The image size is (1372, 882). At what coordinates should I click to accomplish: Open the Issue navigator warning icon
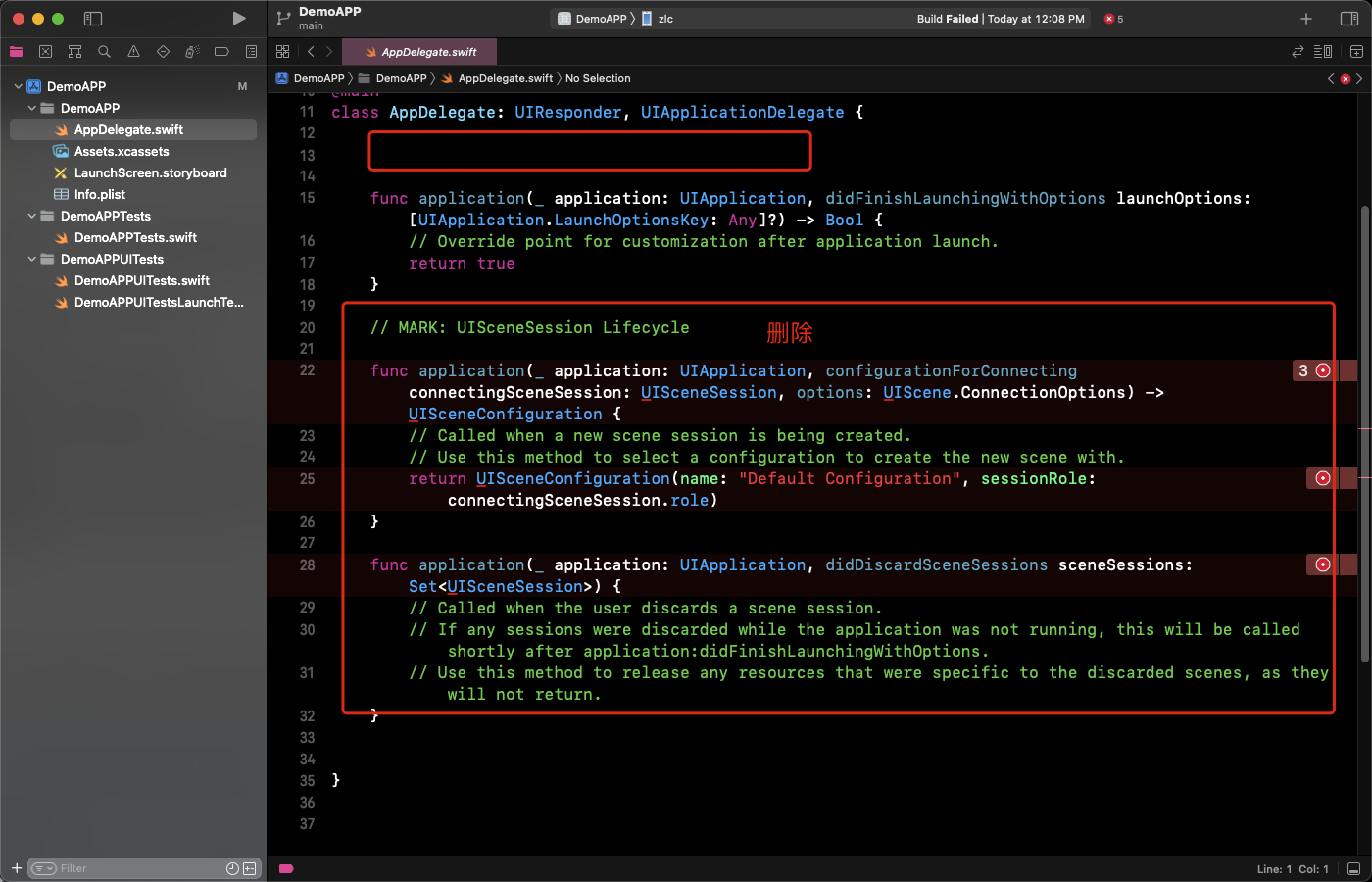[x=133, y=52]
